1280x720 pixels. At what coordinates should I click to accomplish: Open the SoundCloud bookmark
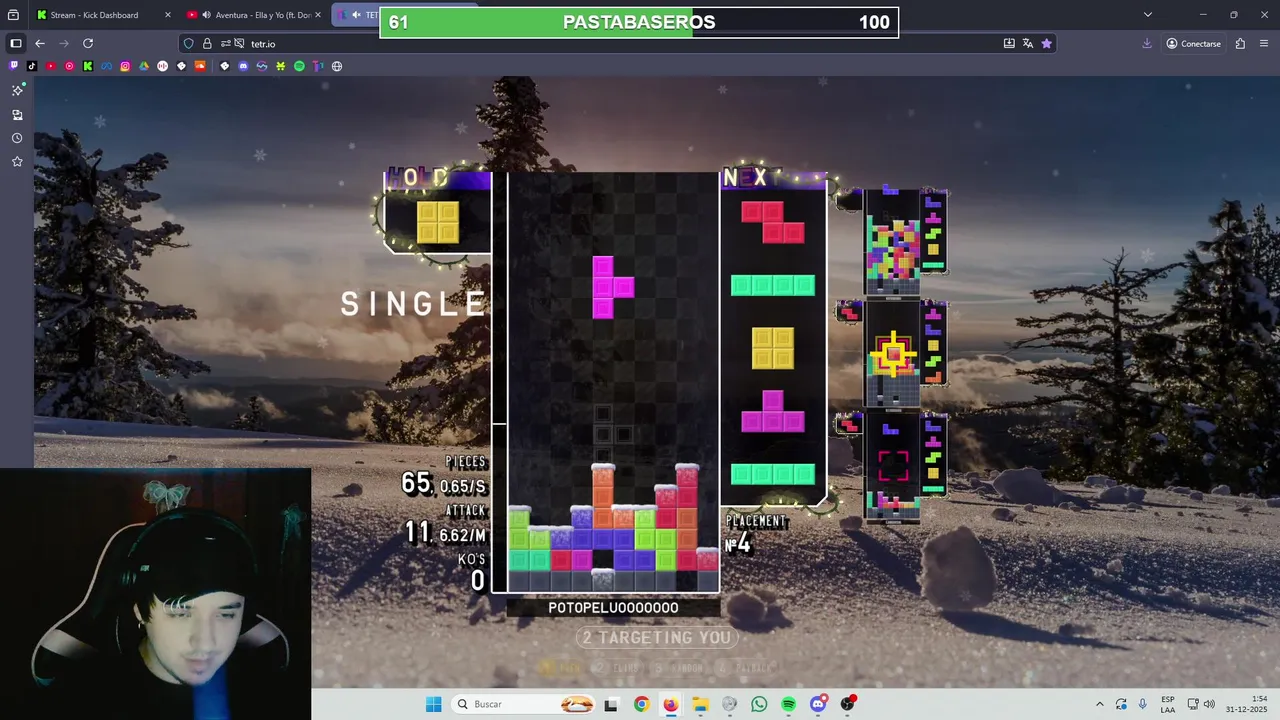point(200,66)
